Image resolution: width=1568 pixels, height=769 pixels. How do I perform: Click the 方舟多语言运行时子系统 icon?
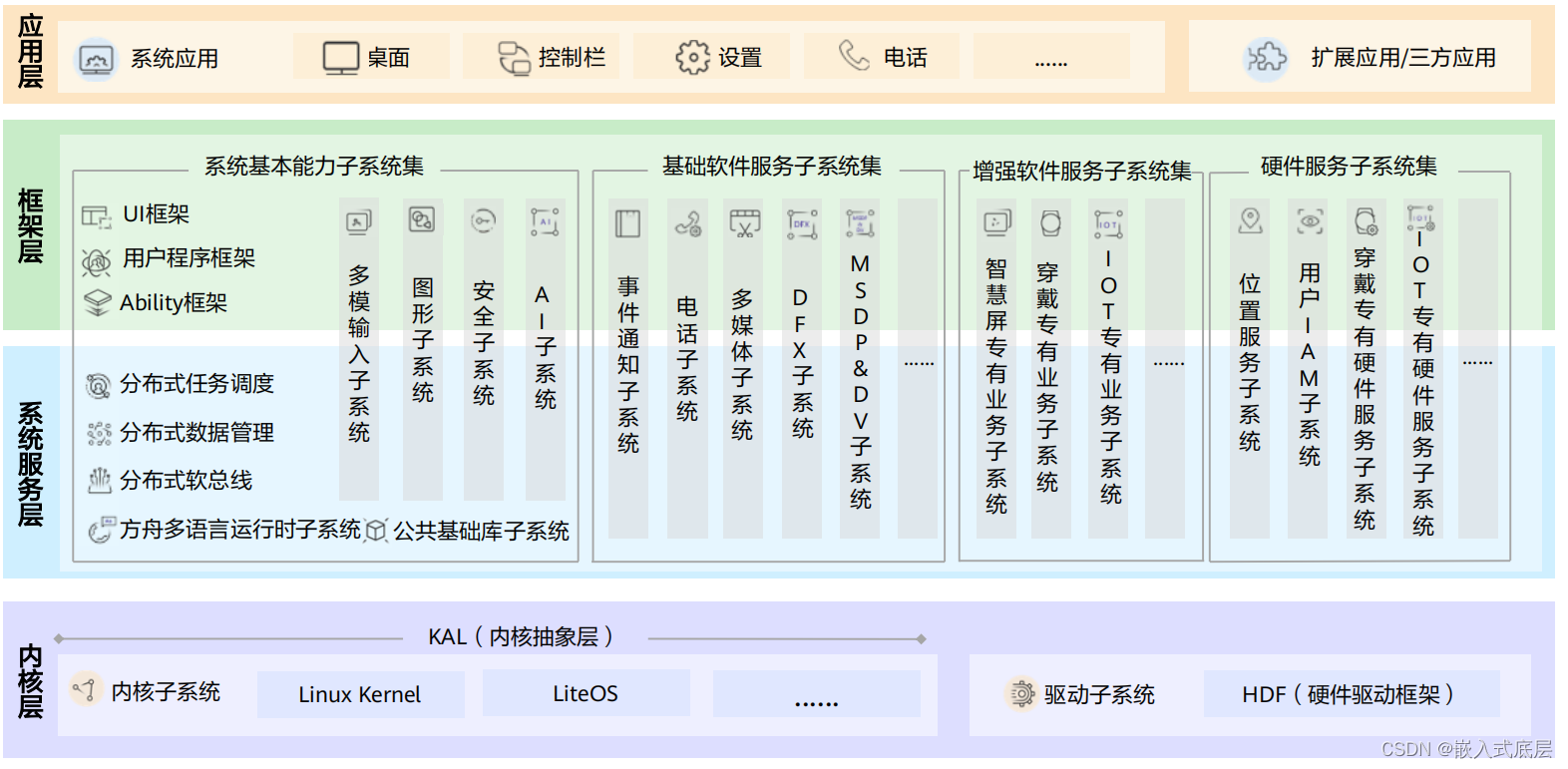coord(101,530)
